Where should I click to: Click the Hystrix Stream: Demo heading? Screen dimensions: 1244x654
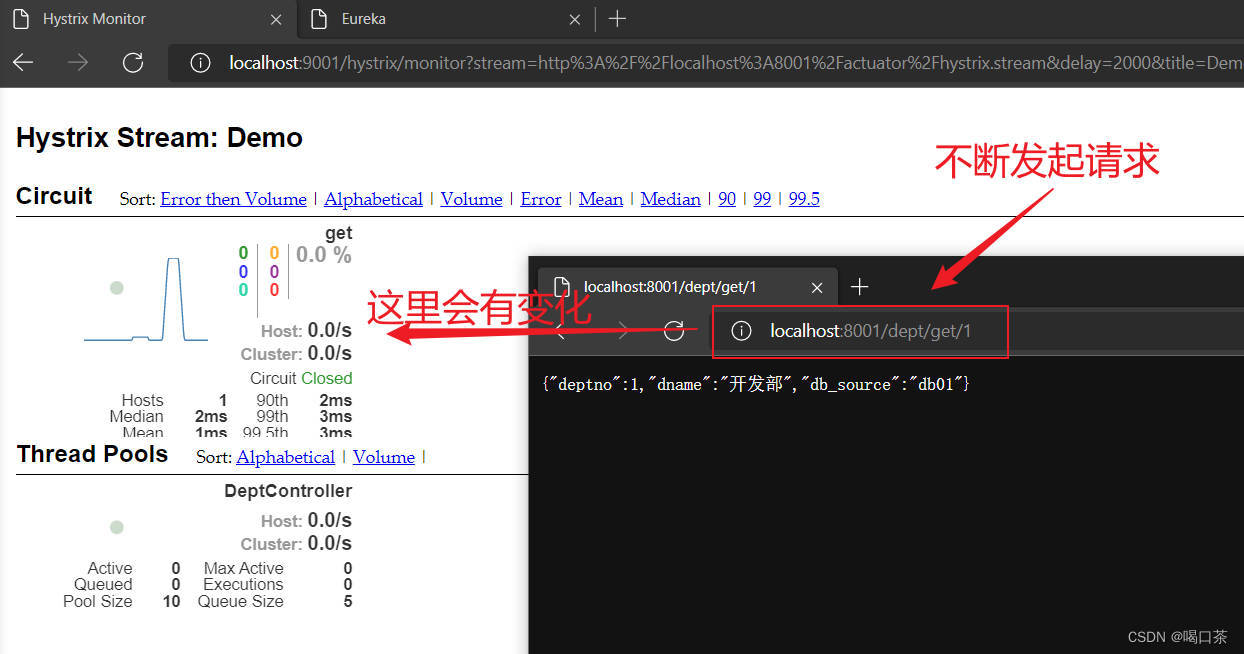[159, 138]
